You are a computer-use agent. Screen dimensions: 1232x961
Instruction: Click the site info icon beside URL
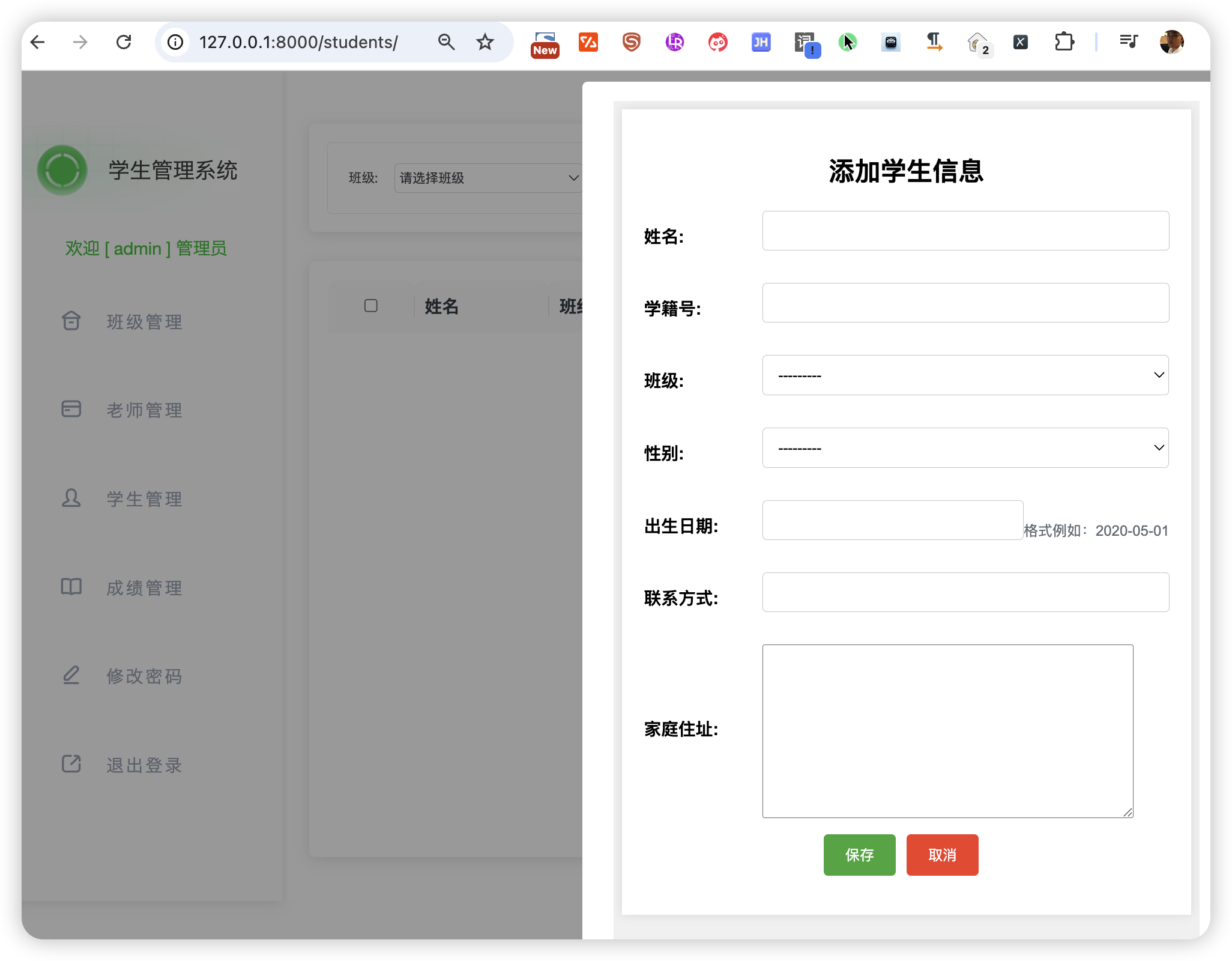tap(175, 42)
